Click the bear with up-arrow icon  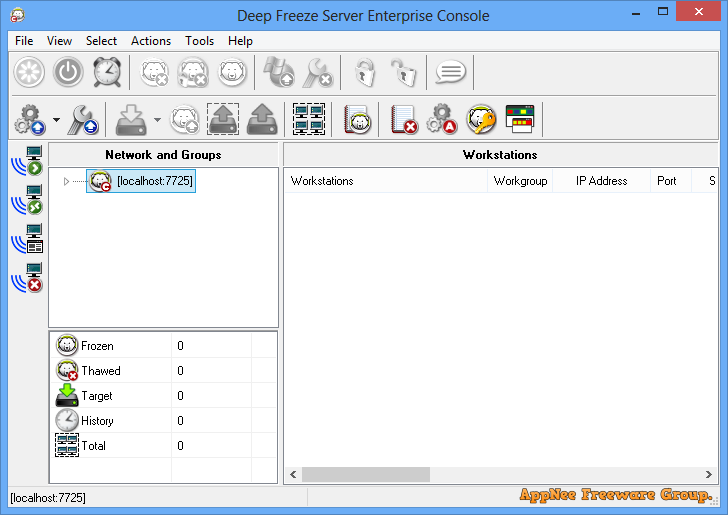[185, 120]
